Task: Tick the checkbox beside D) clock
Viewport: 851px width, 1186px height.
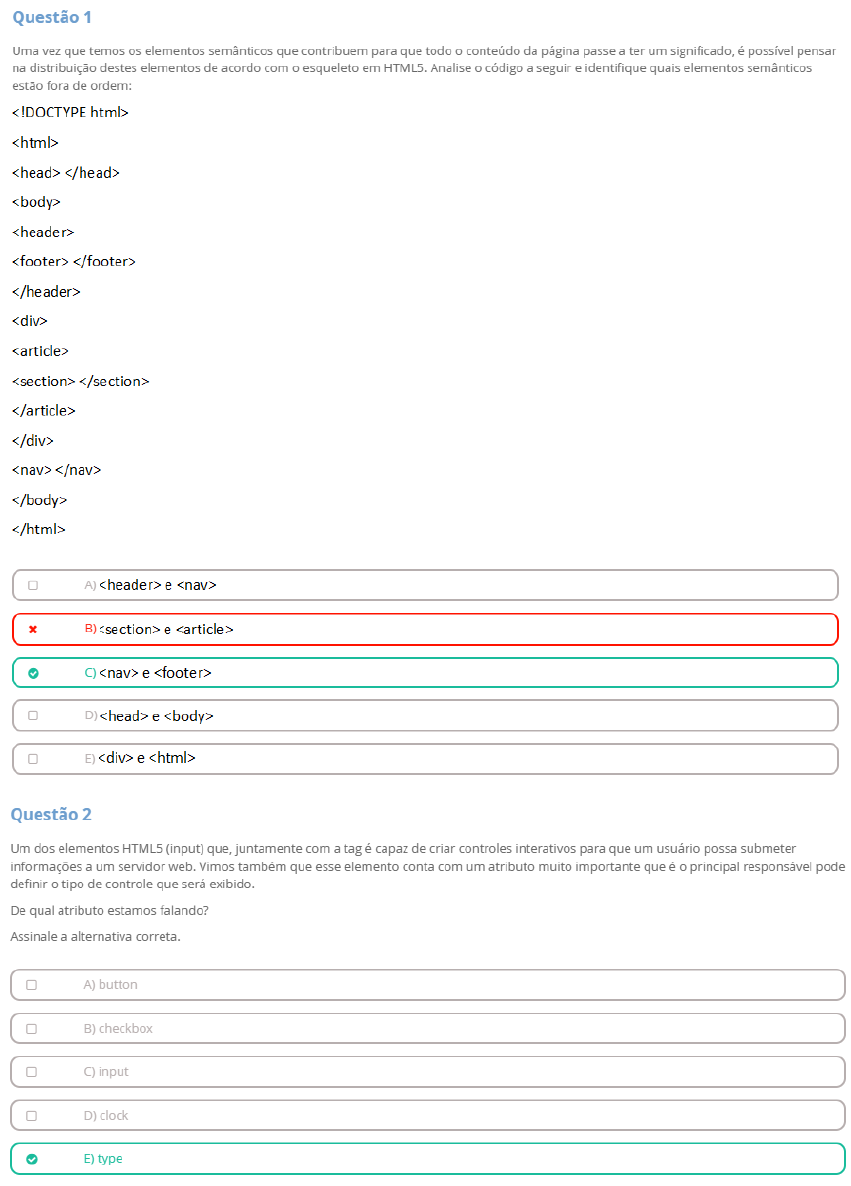Action: click(x=32, y=1116)
